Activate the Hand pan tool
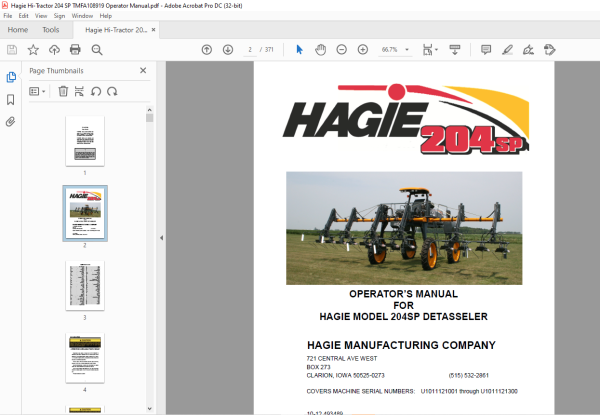This screenshot has width=600, height=415. pyautogui.click(x=321, y=50)
